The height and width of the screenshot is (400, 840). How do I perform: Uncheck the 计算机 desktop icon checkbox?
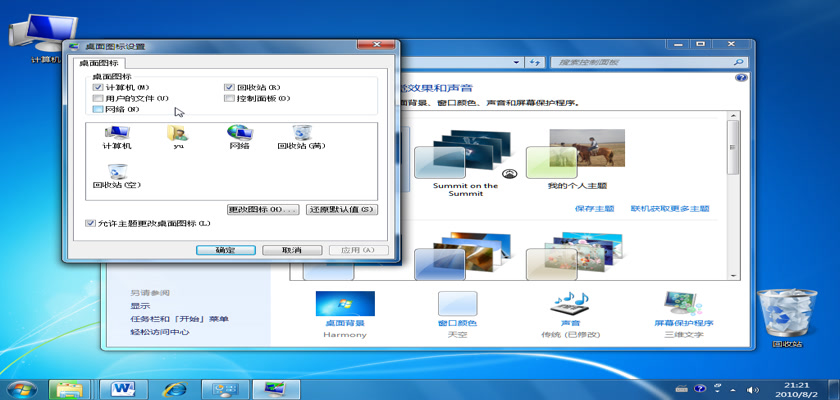point(97,87)
